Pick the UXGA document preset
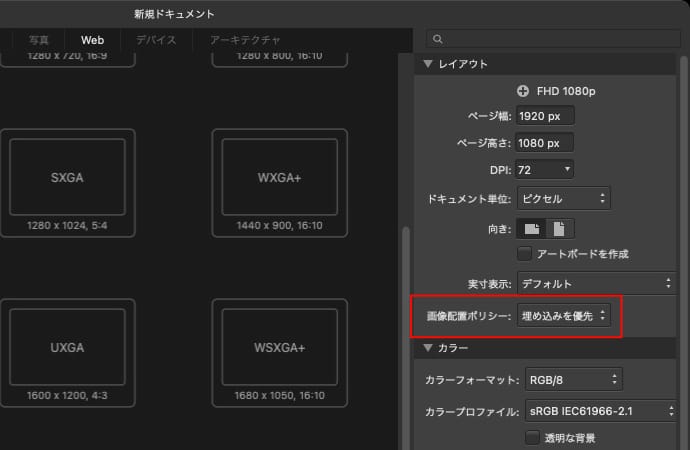690x450 pixels. (67, 347)
